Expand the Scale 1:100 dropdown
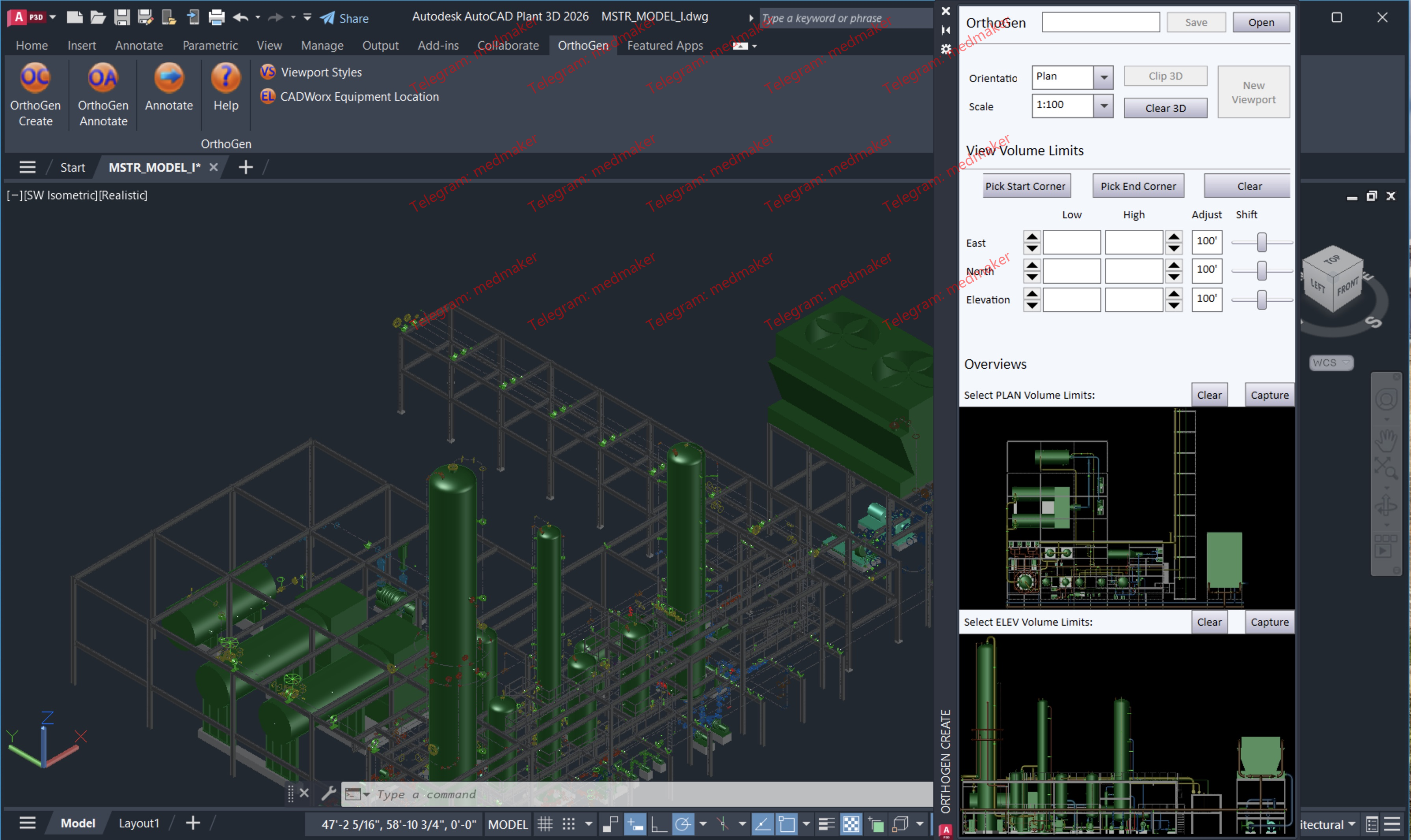The image size is (1411, 840). point(1104,106)
